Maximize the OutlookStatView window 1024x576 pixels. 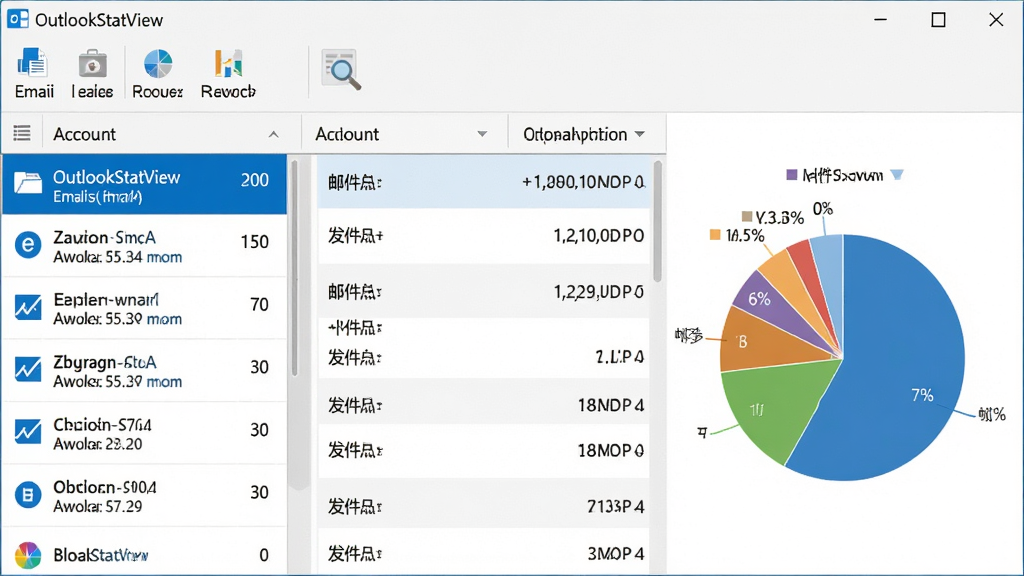[938, 20]
